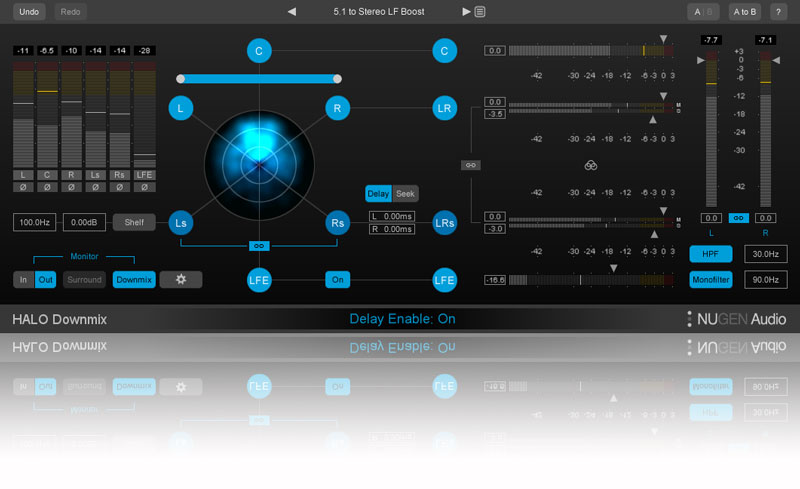The image size is (800, 489).
Task: Open the settings gear panel
Action: [x=181, y=280]
